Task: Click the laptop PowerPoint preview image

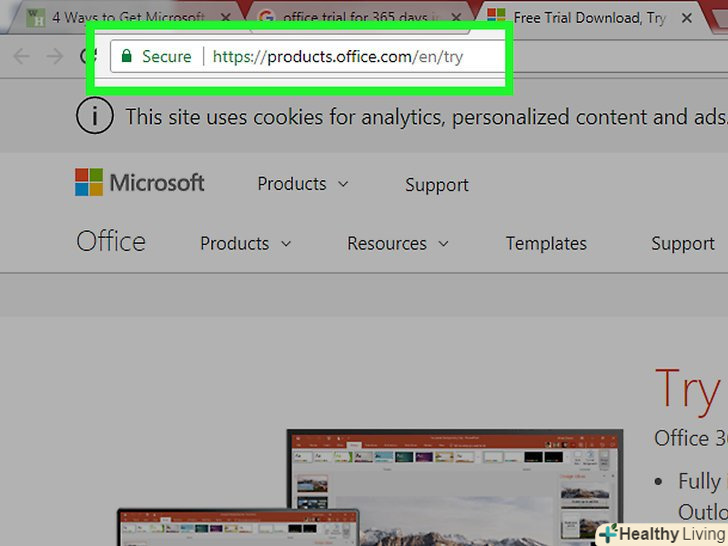Action: pos(238,527)
